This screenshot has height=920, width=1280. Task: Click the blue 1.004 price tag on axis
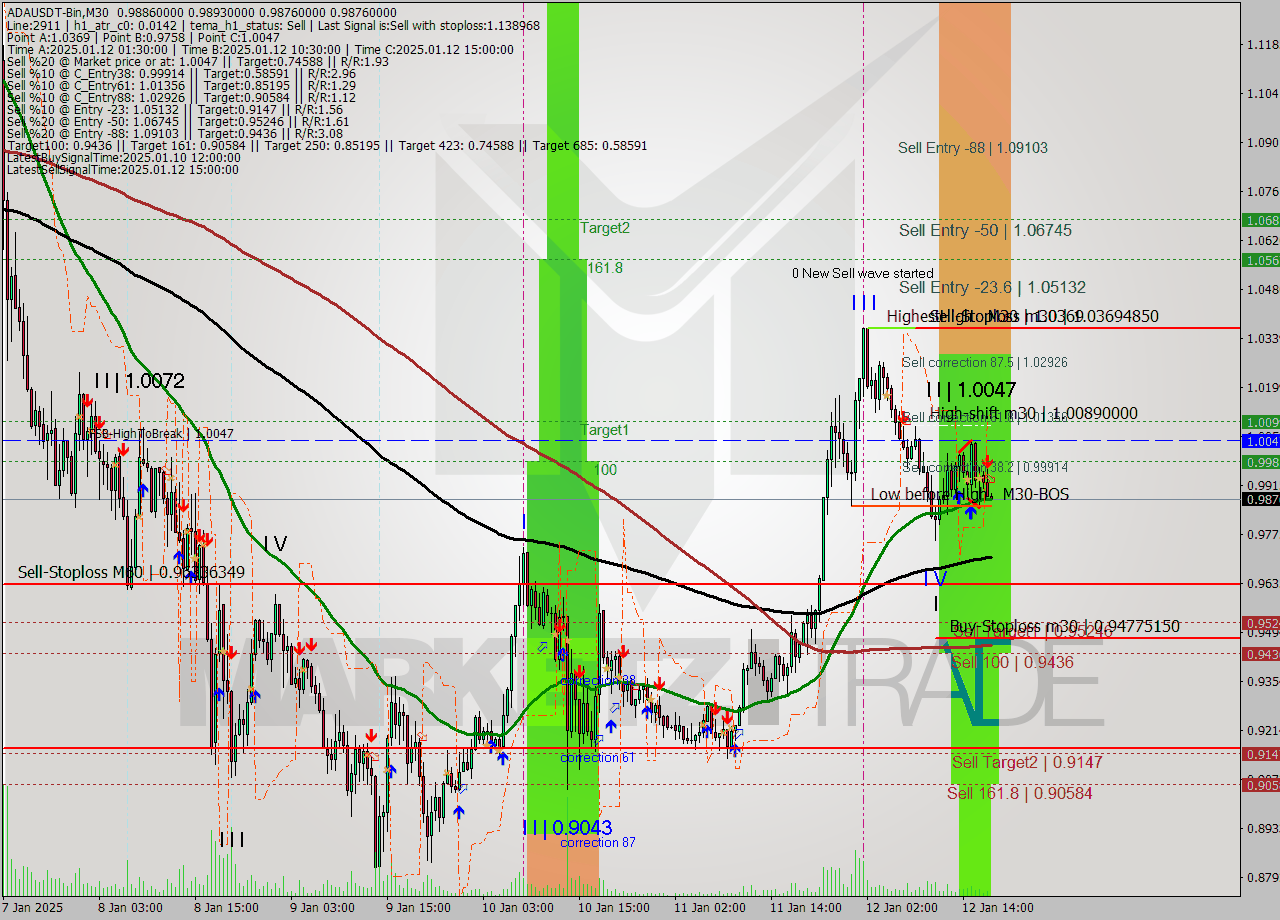(x=1260, y=440)
